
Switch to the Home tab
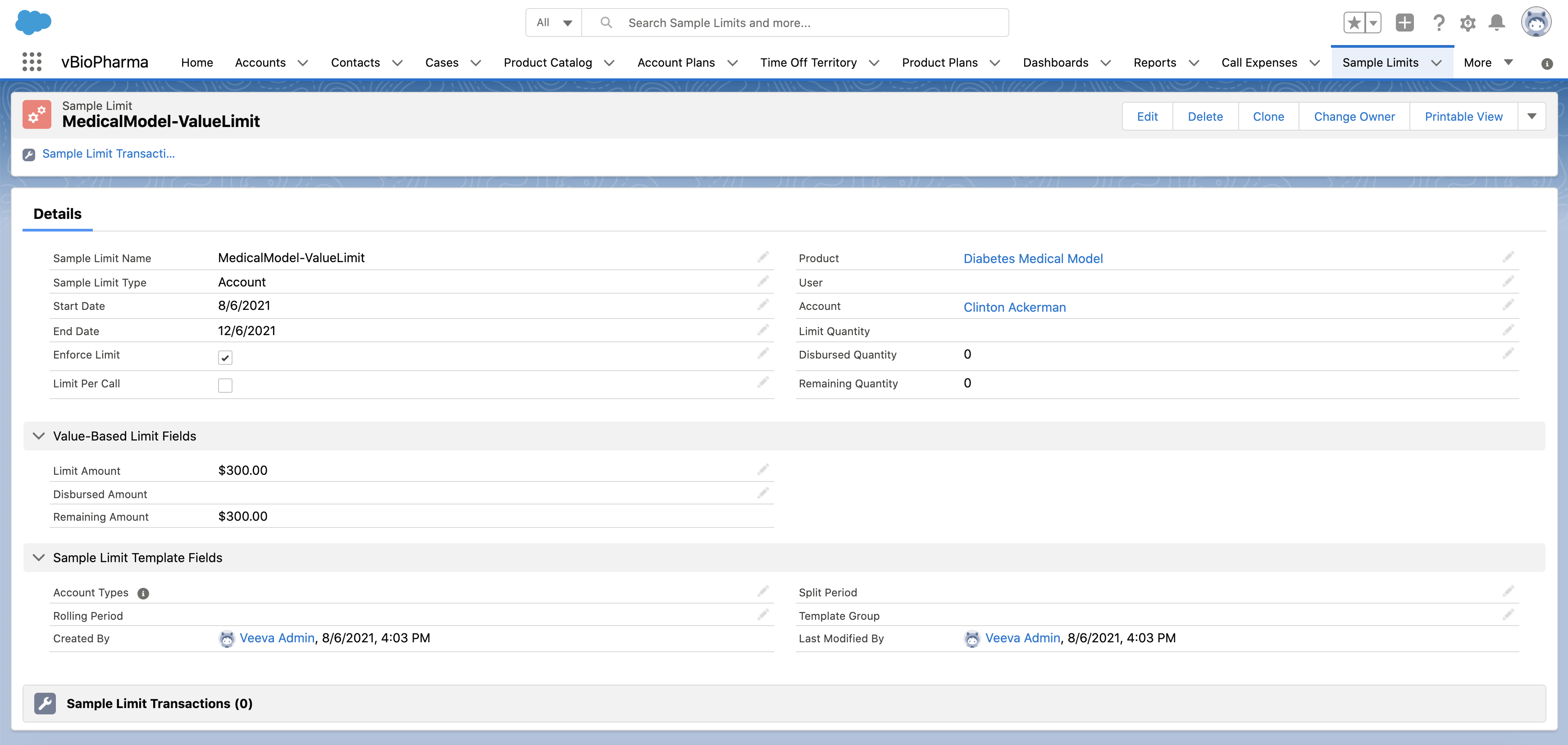coord(196,63)
